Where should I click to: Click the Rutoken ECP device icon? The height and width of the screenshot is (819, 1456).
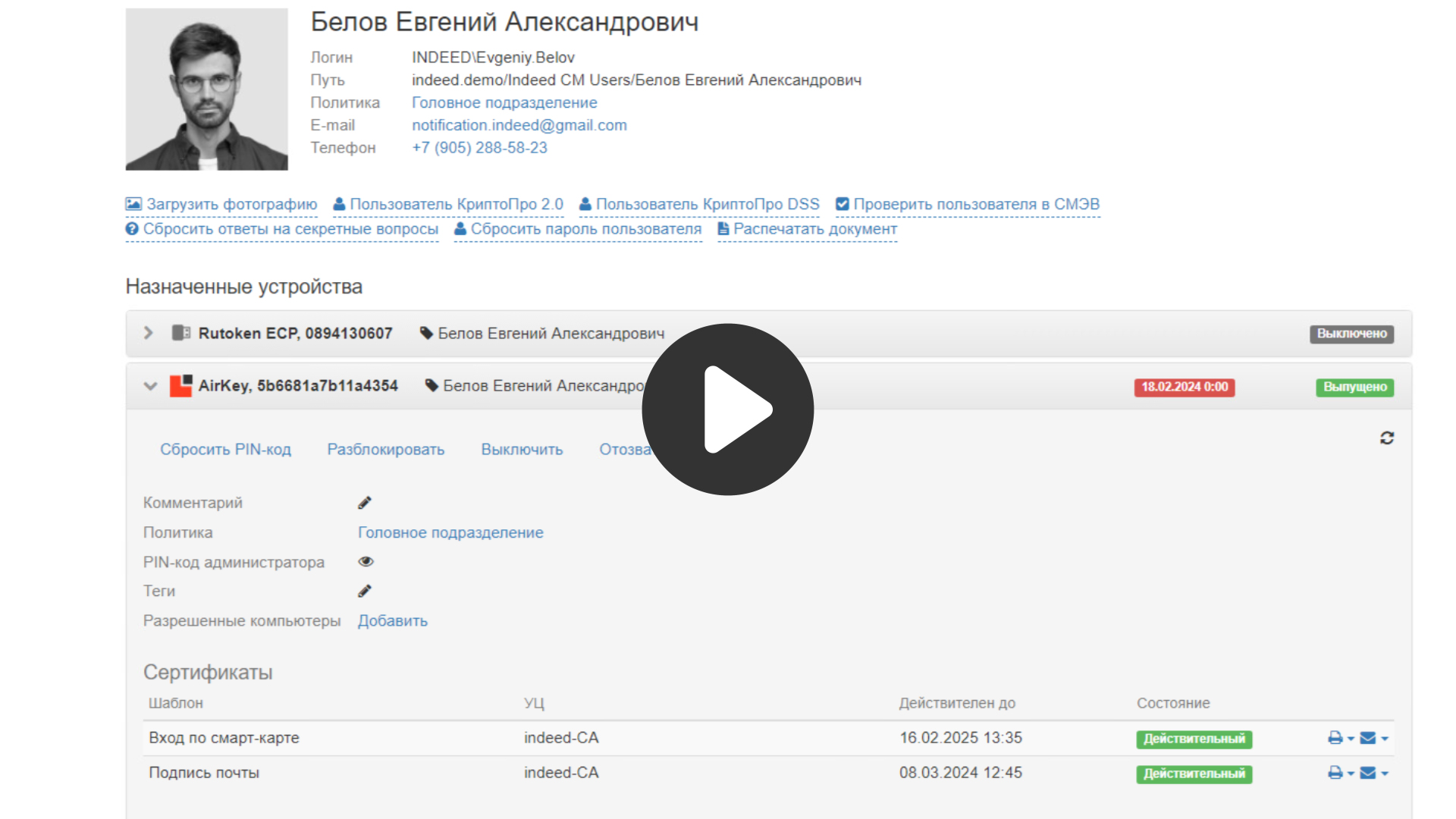click(180, 333)
